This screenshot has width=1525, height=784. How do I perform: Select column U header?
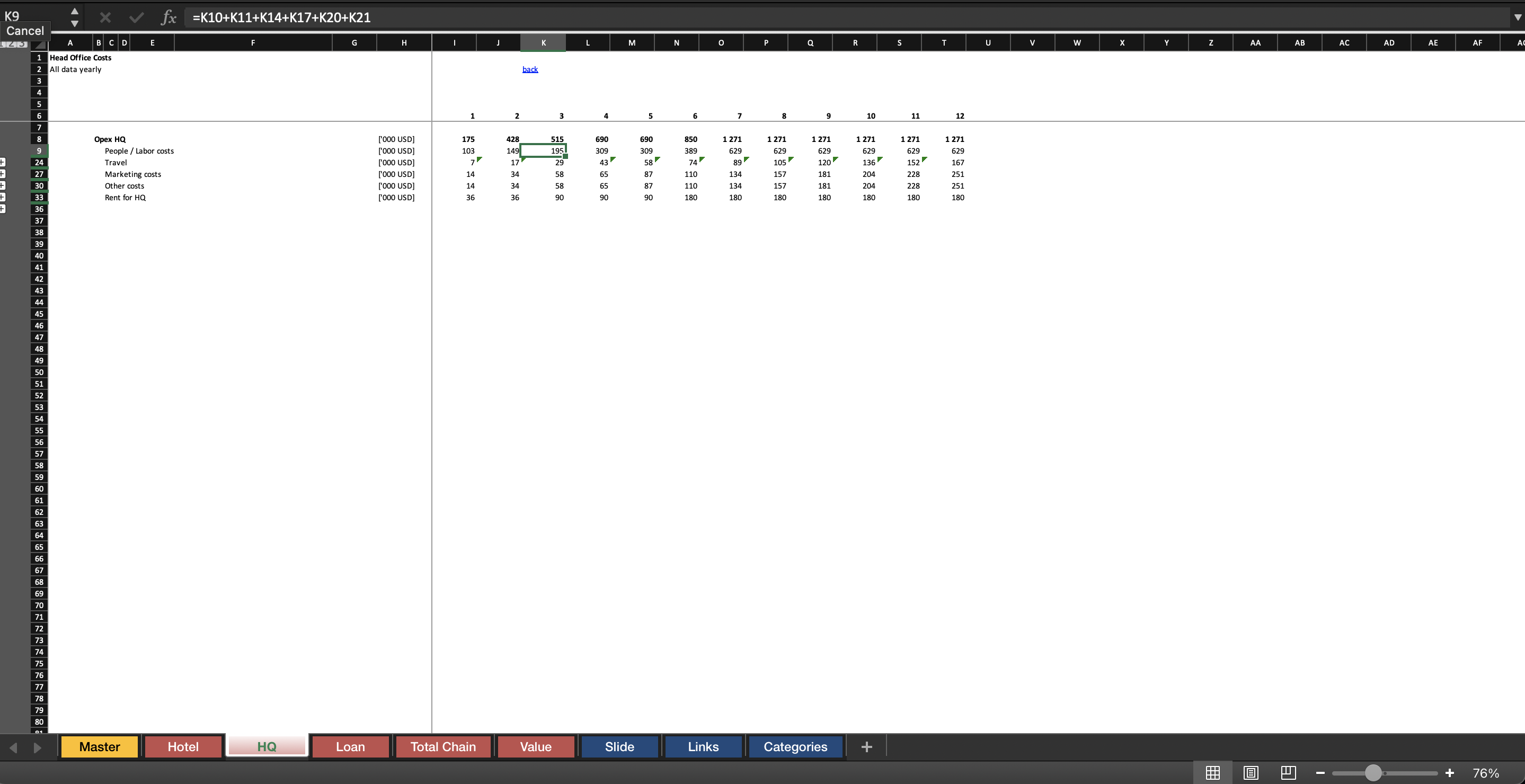988,42
